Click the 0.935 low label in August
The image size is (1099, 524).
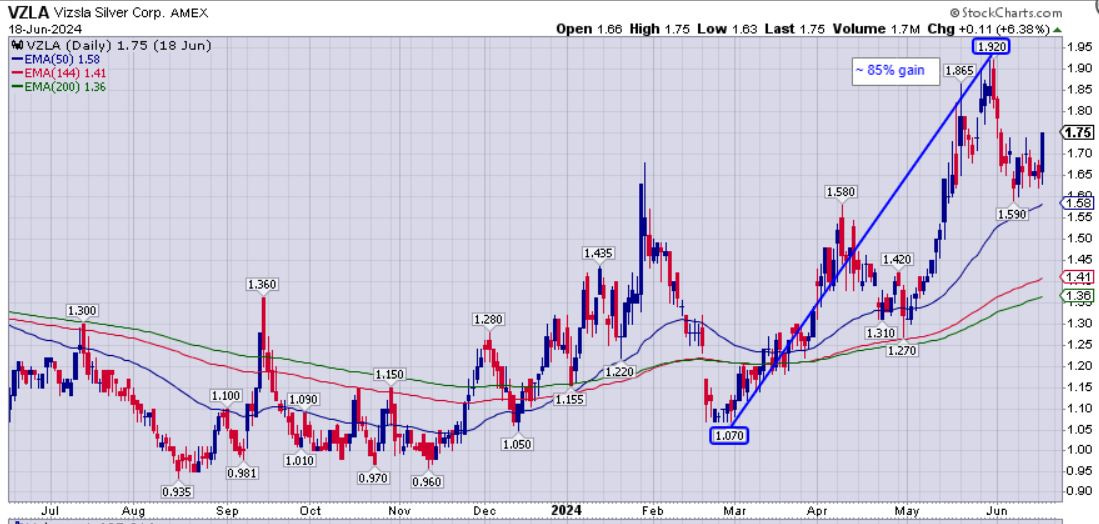click(x=178, y=491)
